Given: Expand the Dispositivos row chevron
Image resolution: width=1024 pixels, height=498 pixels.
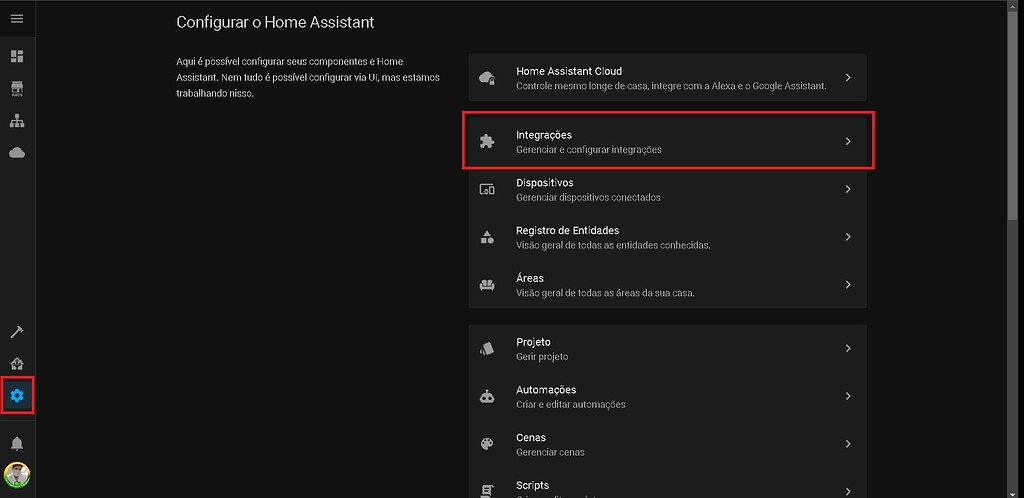Looking at the screenshot, I should coord(847,189).
